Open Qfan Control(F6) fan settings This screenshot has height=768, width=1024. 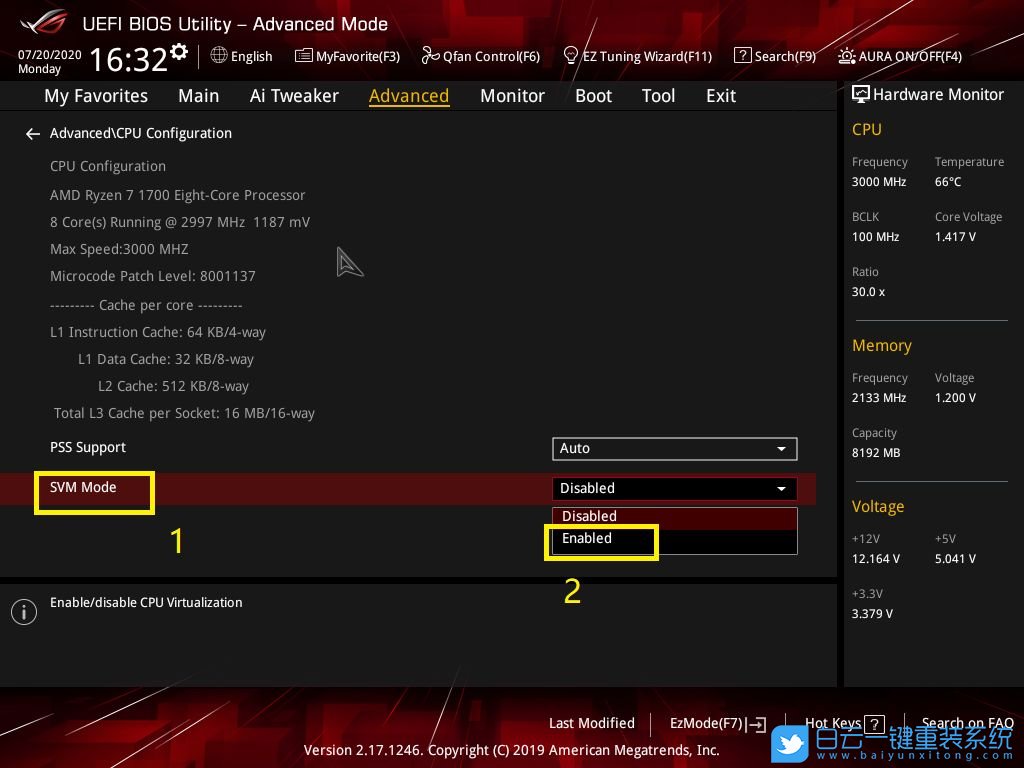pyautogui.click(x=481, y=56)
